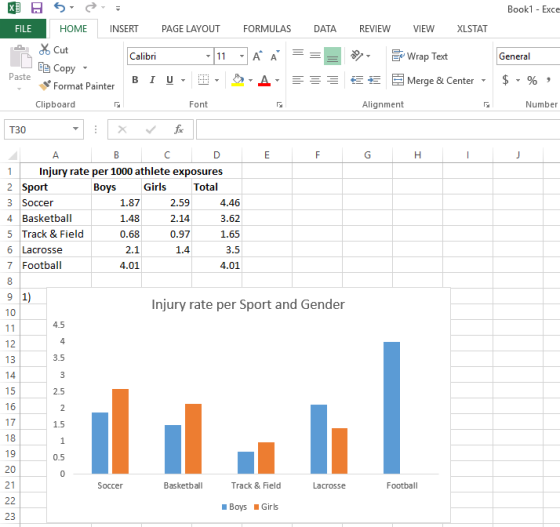Apply red font color A icon
Viewport: 560px width, 527px height.
pos(264,80)
